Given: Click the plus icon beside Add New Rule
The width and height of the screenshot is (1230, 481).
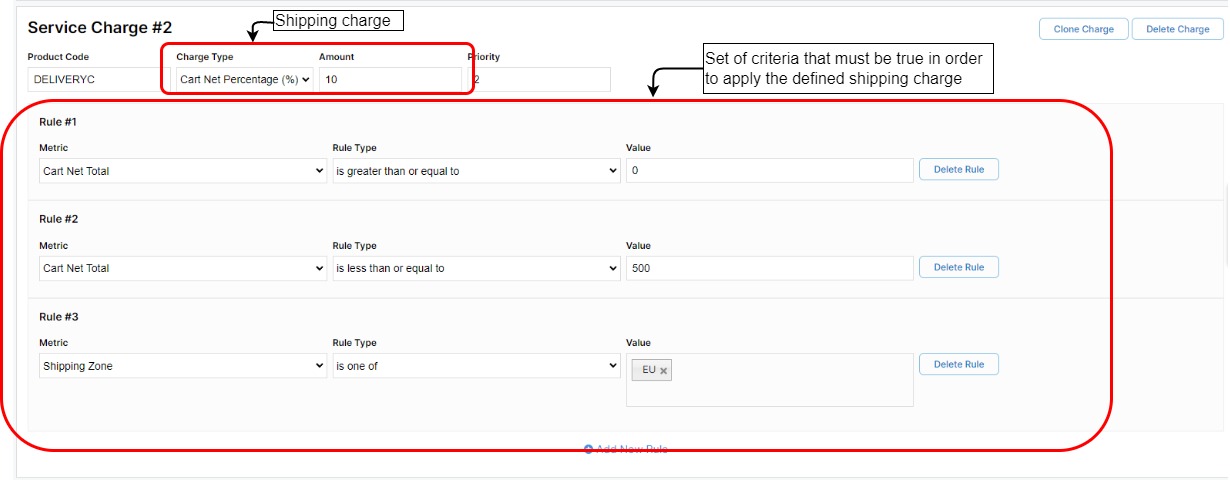Looking at the screenshot, I should coord(588,449).
